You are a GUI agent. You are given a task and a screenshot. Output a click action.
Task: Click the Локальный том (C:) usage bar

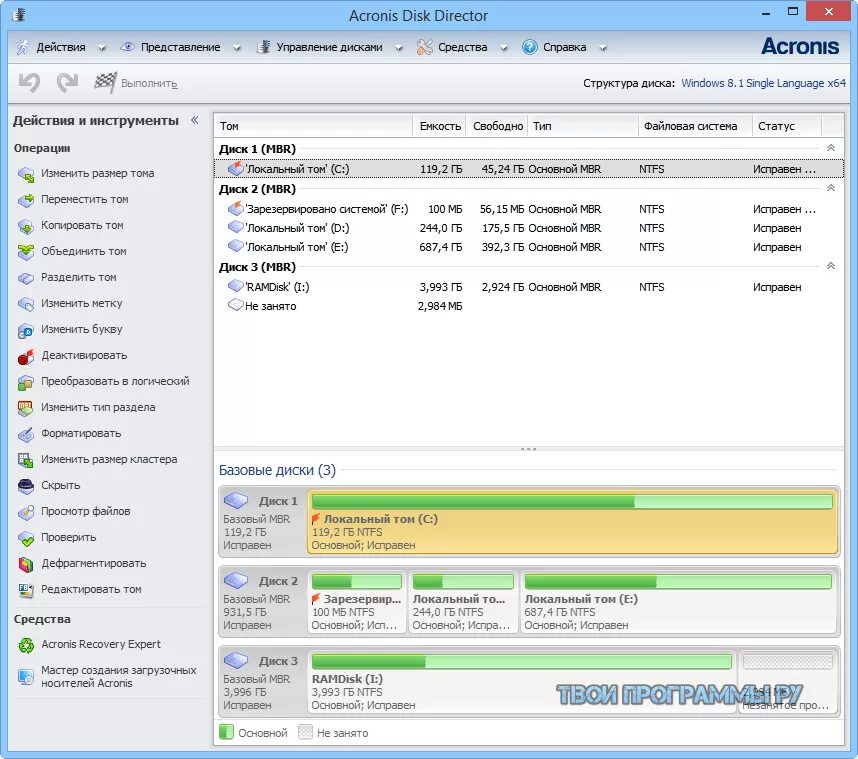coord(572,501)
